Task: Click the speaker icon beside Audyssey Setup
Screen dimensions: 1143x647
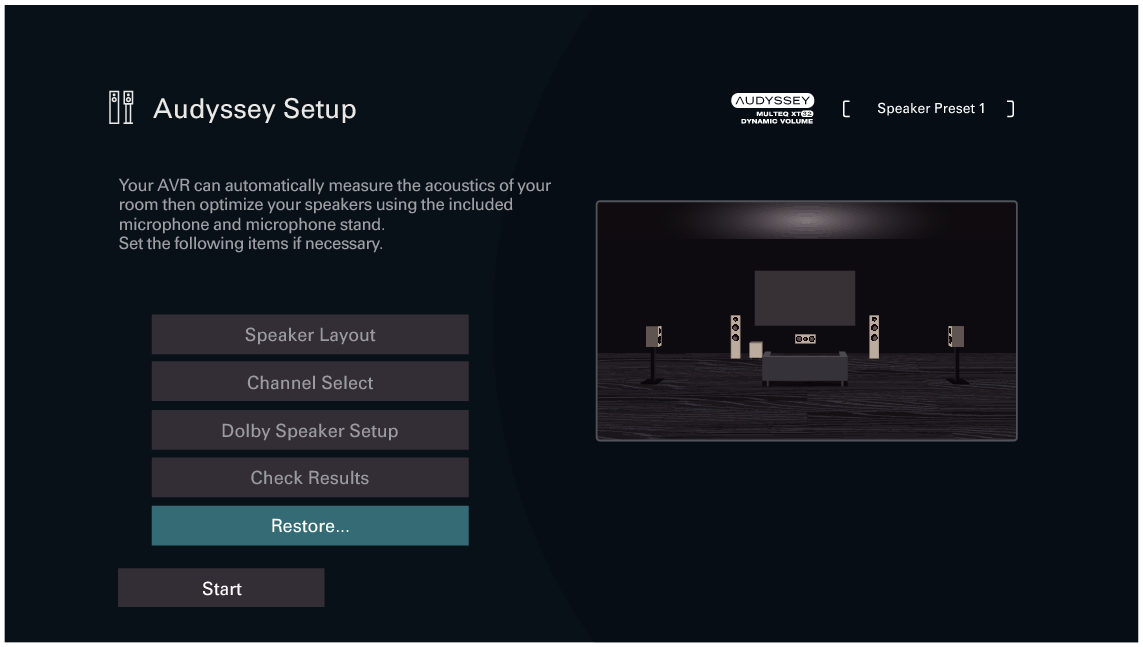Action: [121, 108]
